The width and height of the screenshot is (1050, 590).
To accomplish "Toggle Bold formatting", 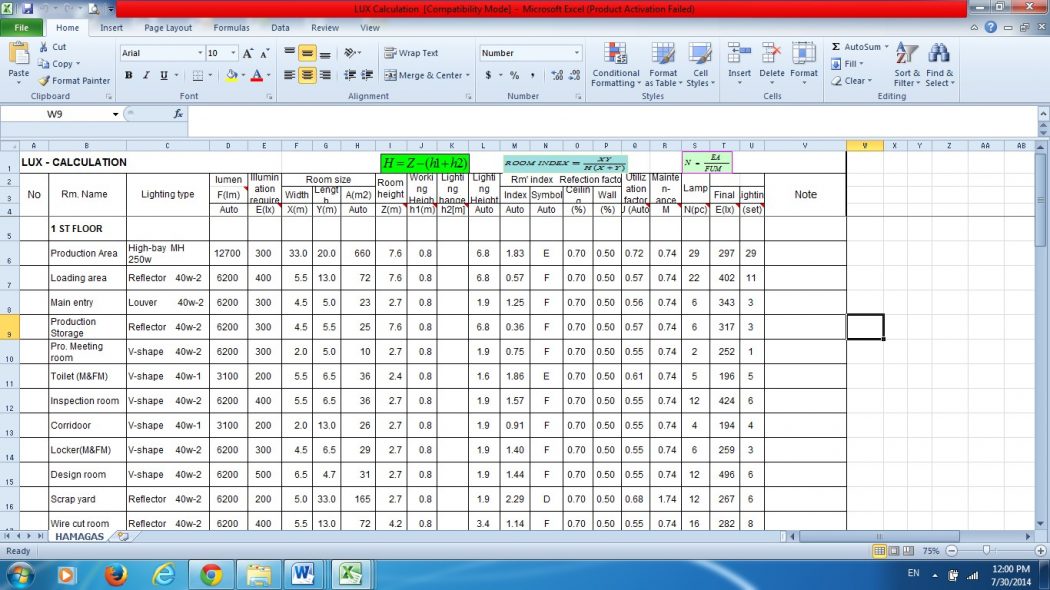I will [x=129, y=75].
